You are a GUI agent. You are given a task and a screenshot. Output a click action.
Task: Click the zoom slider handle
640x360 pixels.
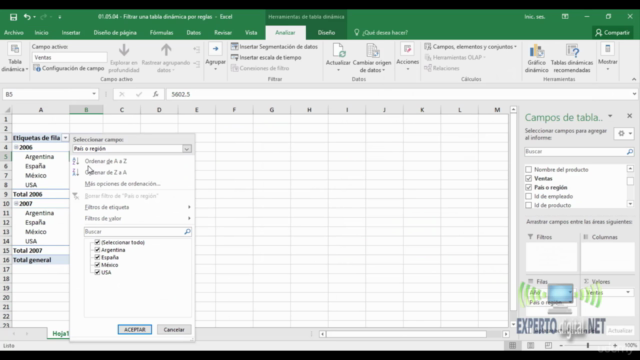[x=588, y=345]
